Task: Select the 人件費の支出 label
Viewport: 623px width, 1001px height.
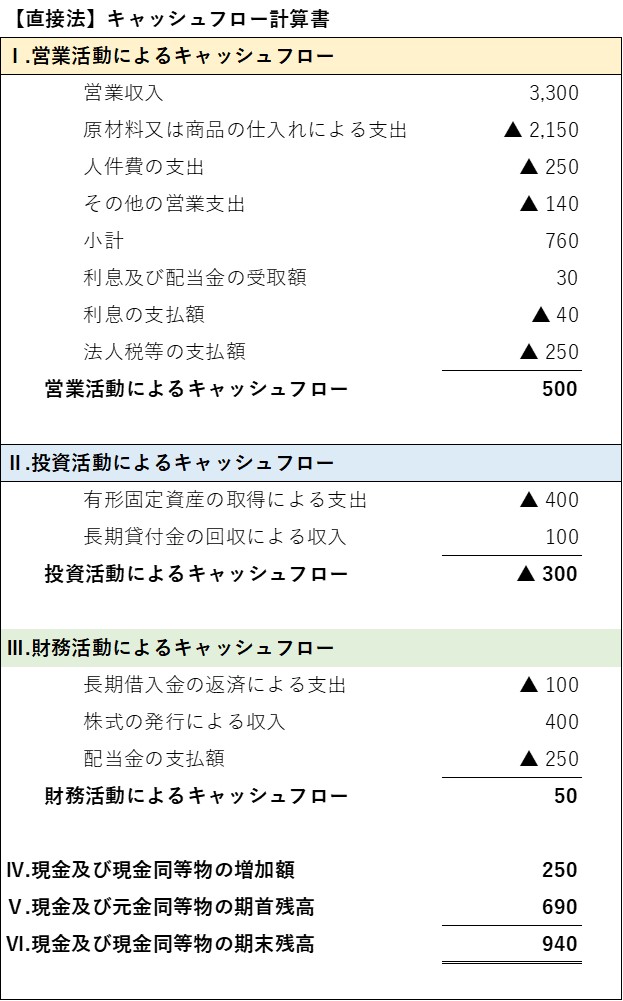Action: click(144, 167)
